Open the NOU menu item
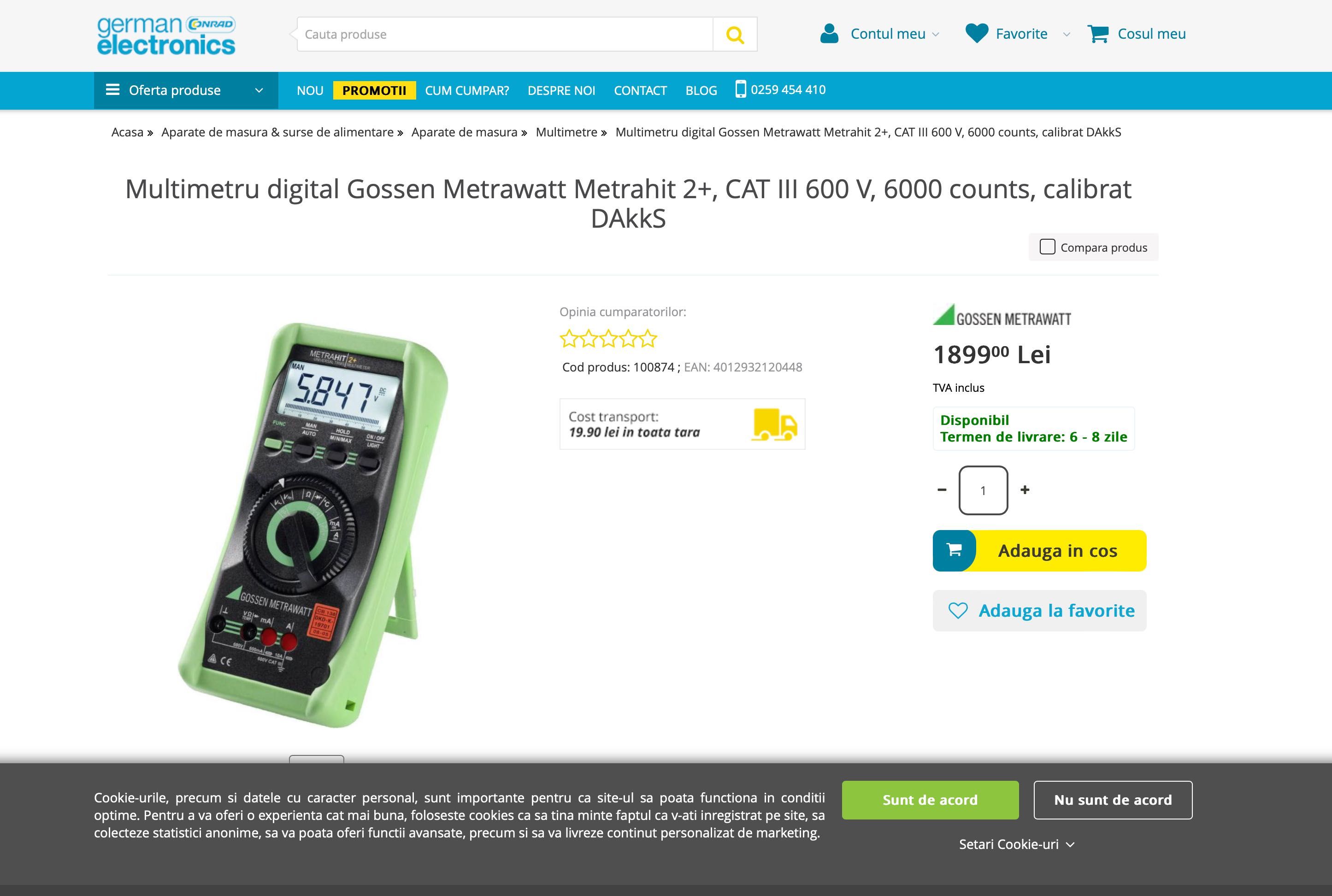This screenshot has width=1332, height=896. click(x=310, y=90)
